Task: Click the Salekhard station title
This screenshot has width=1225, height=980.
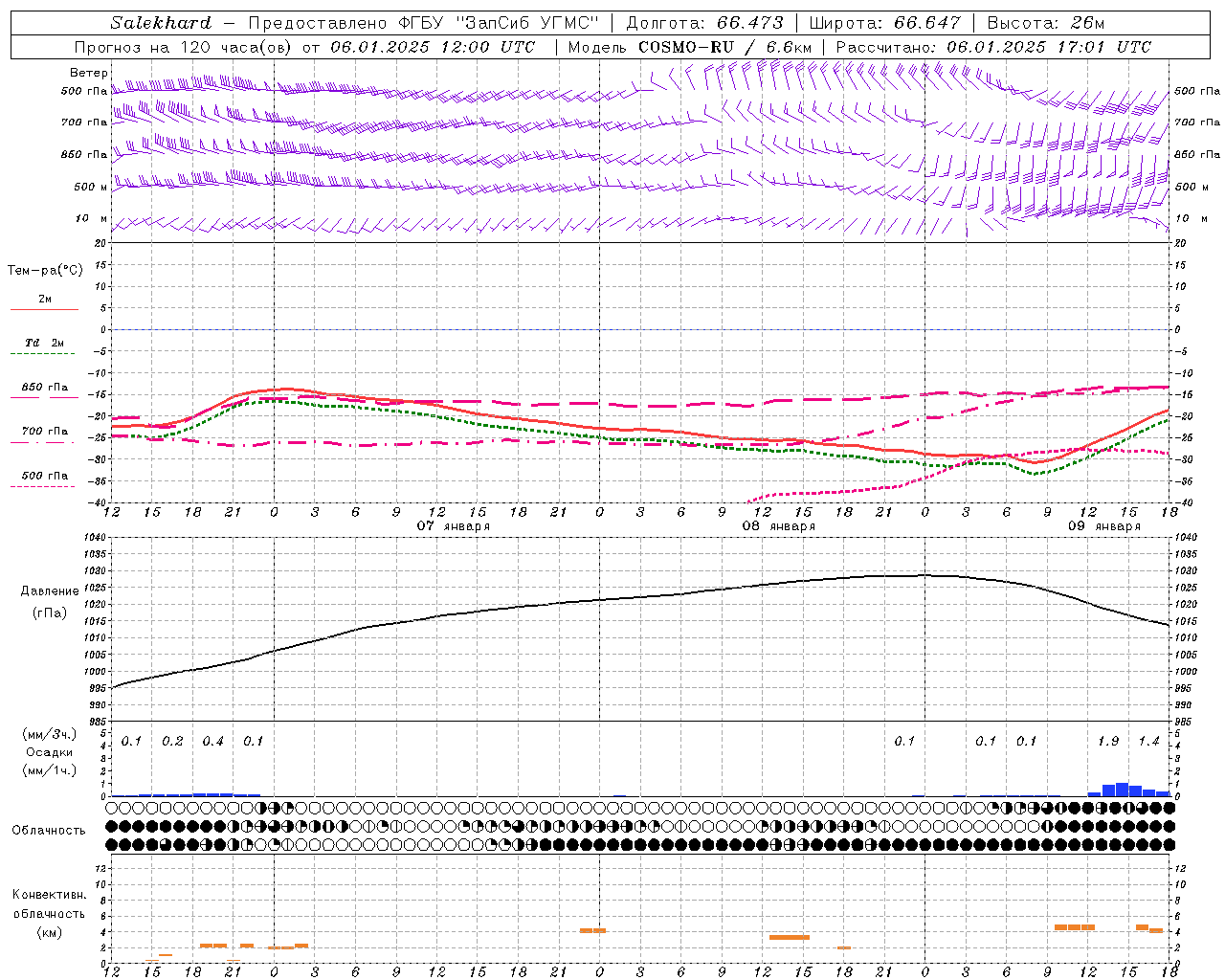Action: 161,23
